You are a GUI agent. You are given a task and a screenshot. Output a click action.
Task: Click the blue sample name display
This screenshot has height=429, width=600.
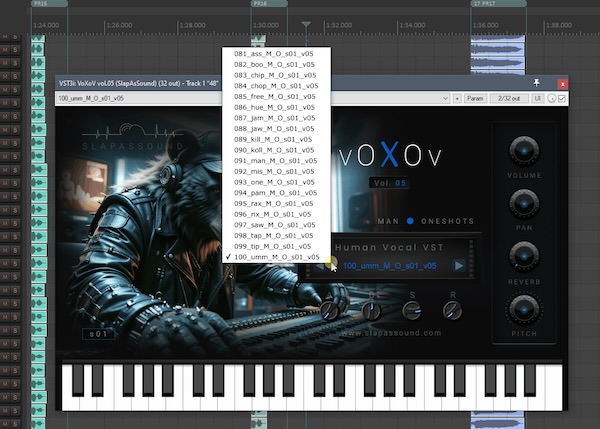coord(390,266)
